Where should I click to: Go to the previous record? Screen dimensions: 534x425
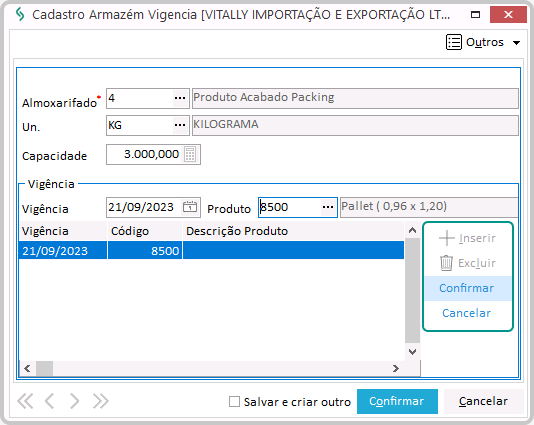click(x=50, y=401)
